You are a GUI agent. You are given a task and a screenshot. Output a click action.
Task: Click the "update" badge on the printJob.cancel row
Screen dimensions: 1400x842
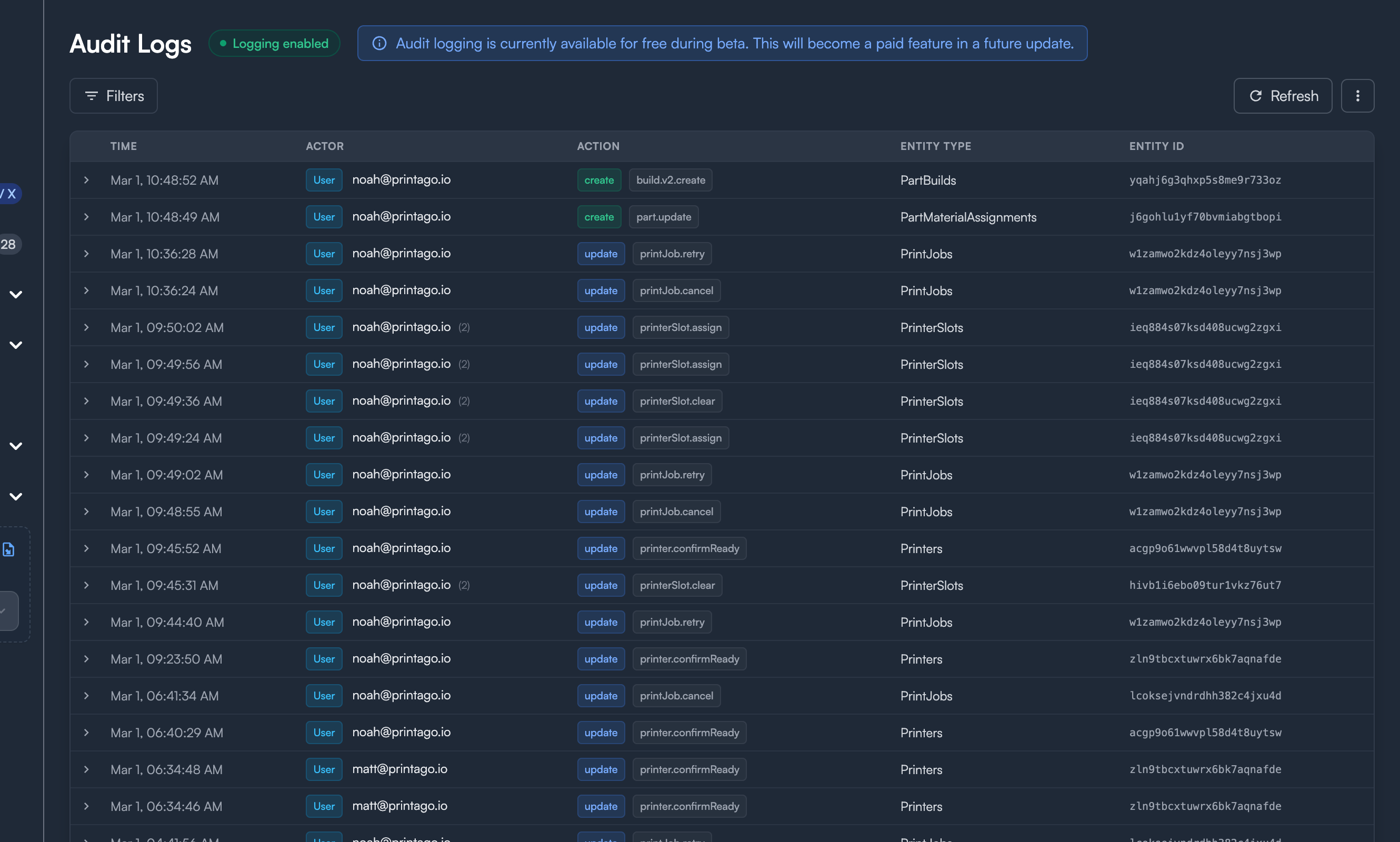point(601,290)
